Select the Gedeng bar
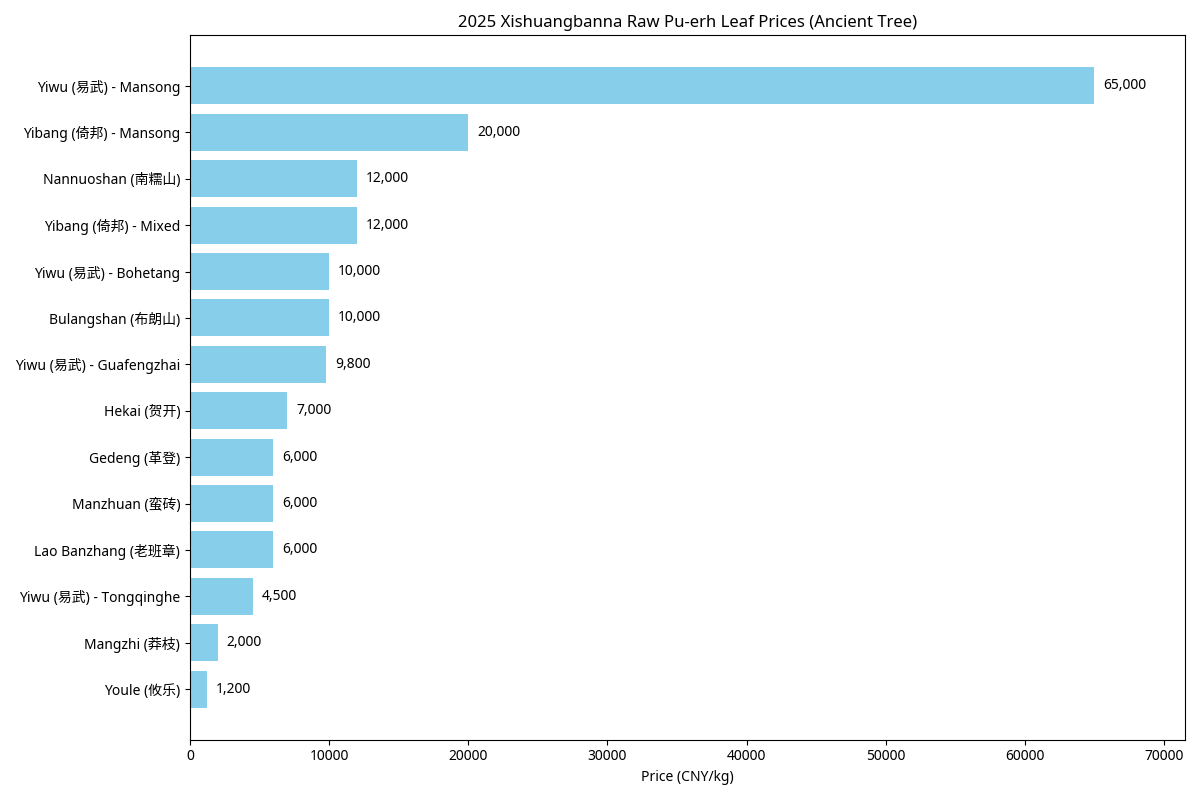1200x800 pixels. (231, 457)
